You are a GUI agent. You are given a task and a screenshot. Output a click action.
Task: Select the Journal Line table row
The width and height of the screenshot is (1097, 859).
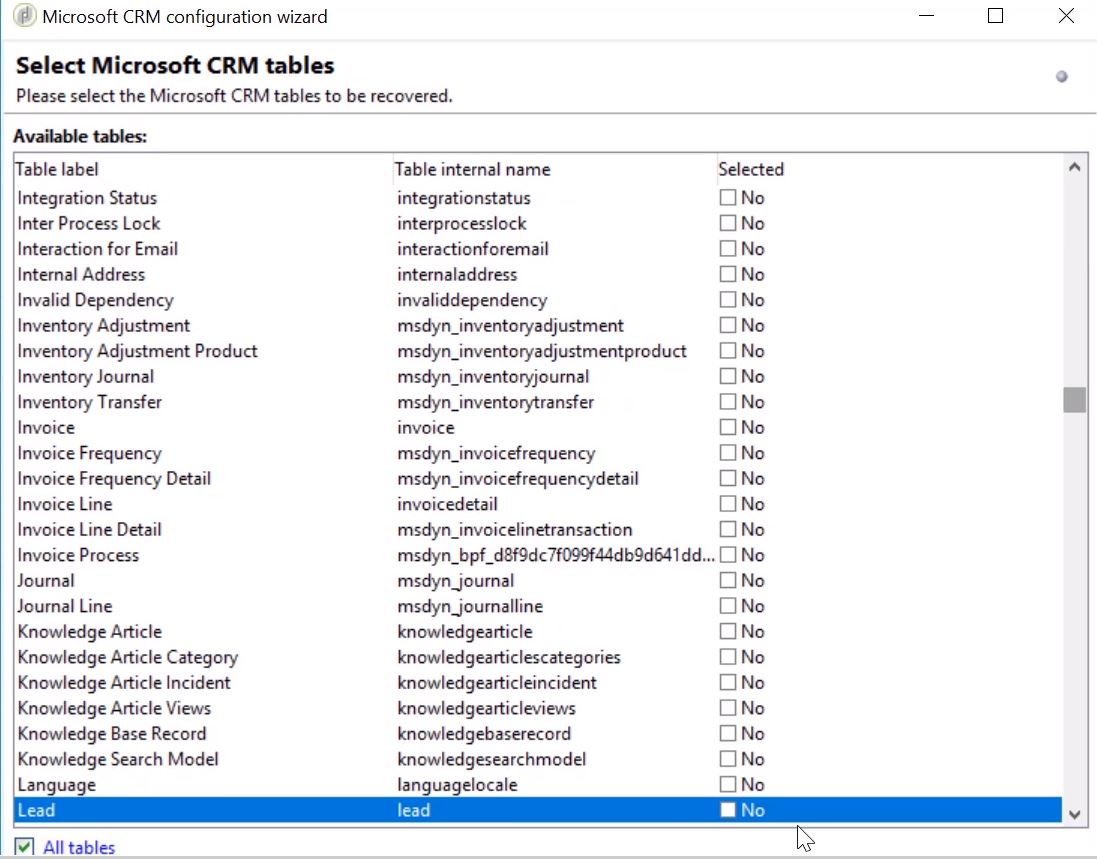pyautogui.click(x=65, y=606)
